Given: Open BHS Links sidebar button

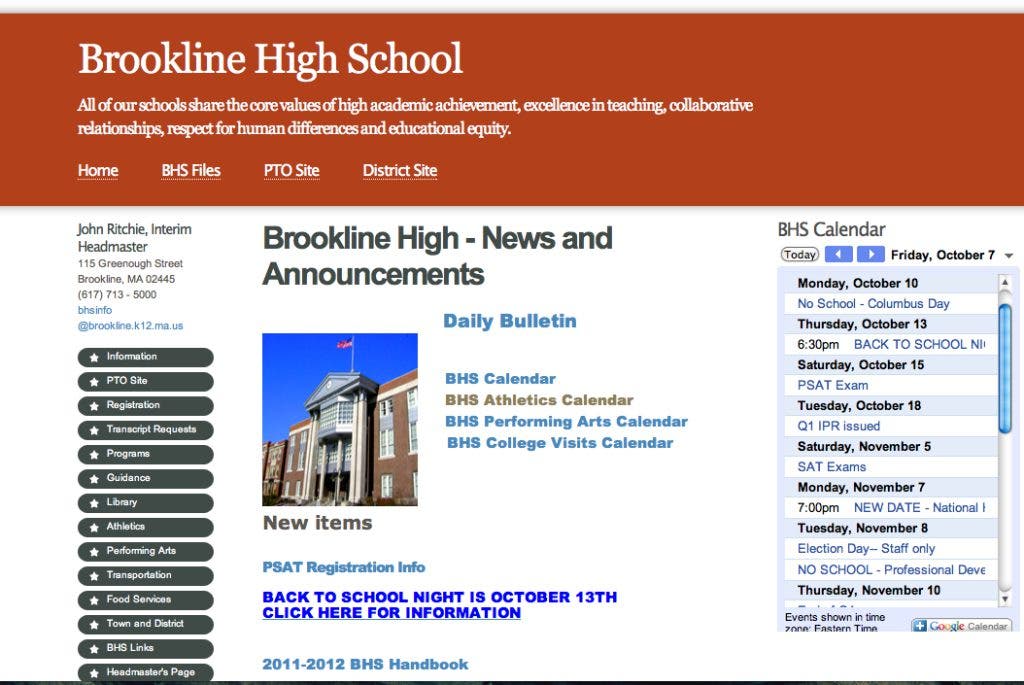Looking at the screenshot, I should click(146, 648).
